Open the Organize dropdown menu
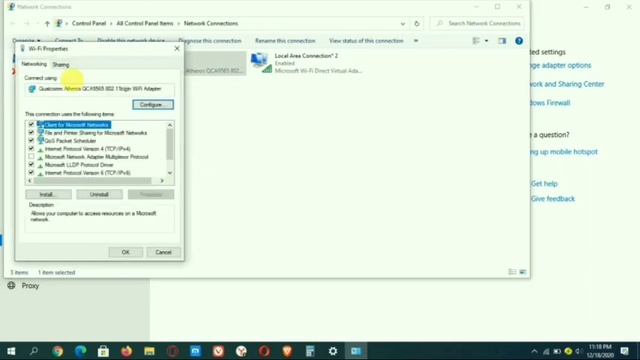 tap(26, 41)
